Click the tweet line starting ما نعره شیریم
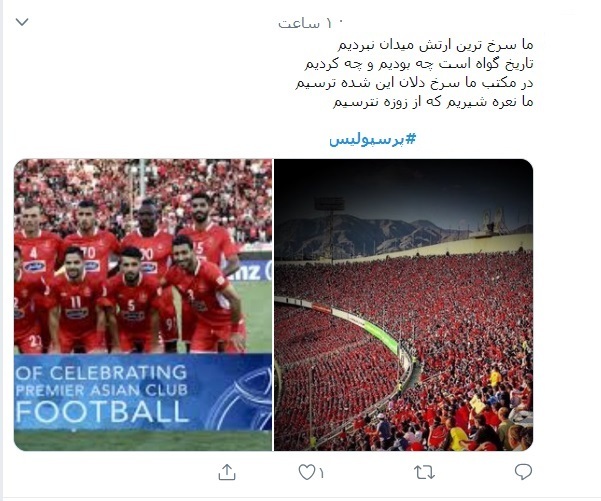This screenshot has width=601, height=501. pyautogui.click(x=433, y=102)
